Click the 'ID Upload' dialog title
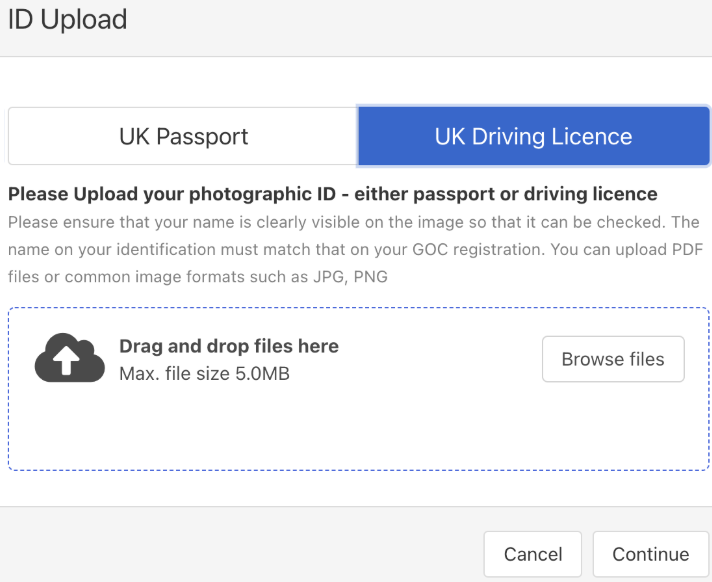Viewport: 712px width, 582px height. [67, 19]
